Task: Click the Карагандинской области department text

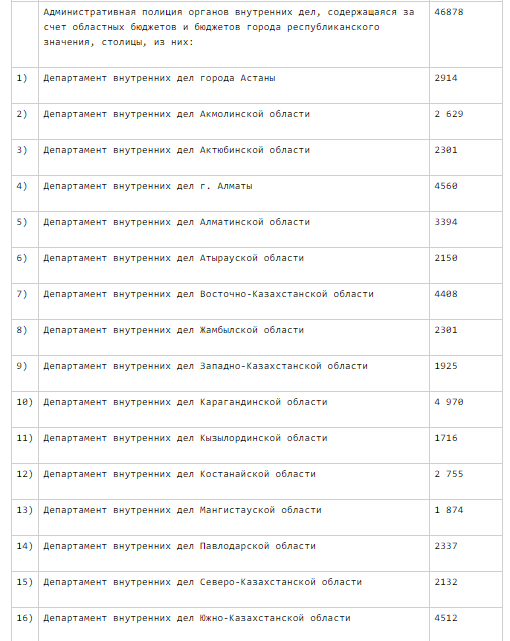Action: 185,402
